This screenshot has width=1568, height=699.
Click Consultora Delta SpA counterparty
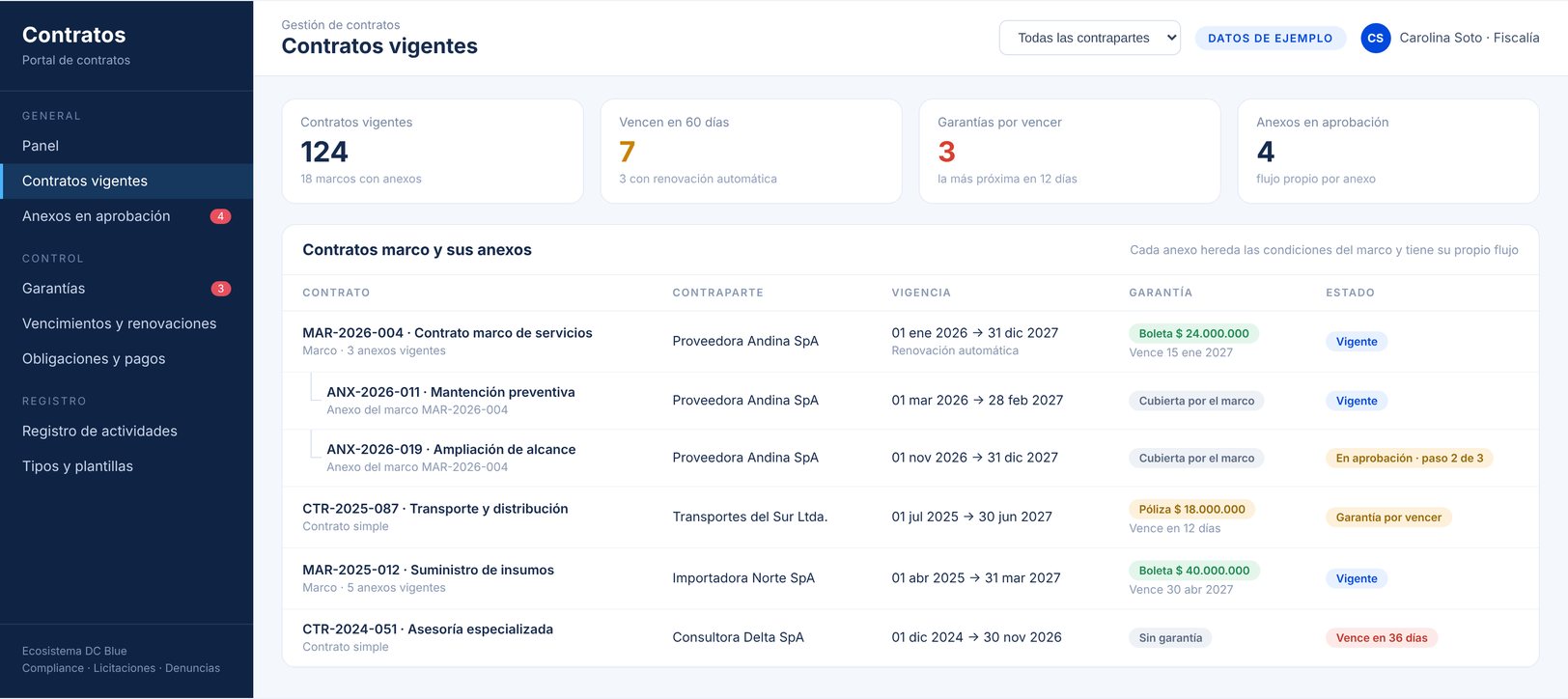click(739, 637)
